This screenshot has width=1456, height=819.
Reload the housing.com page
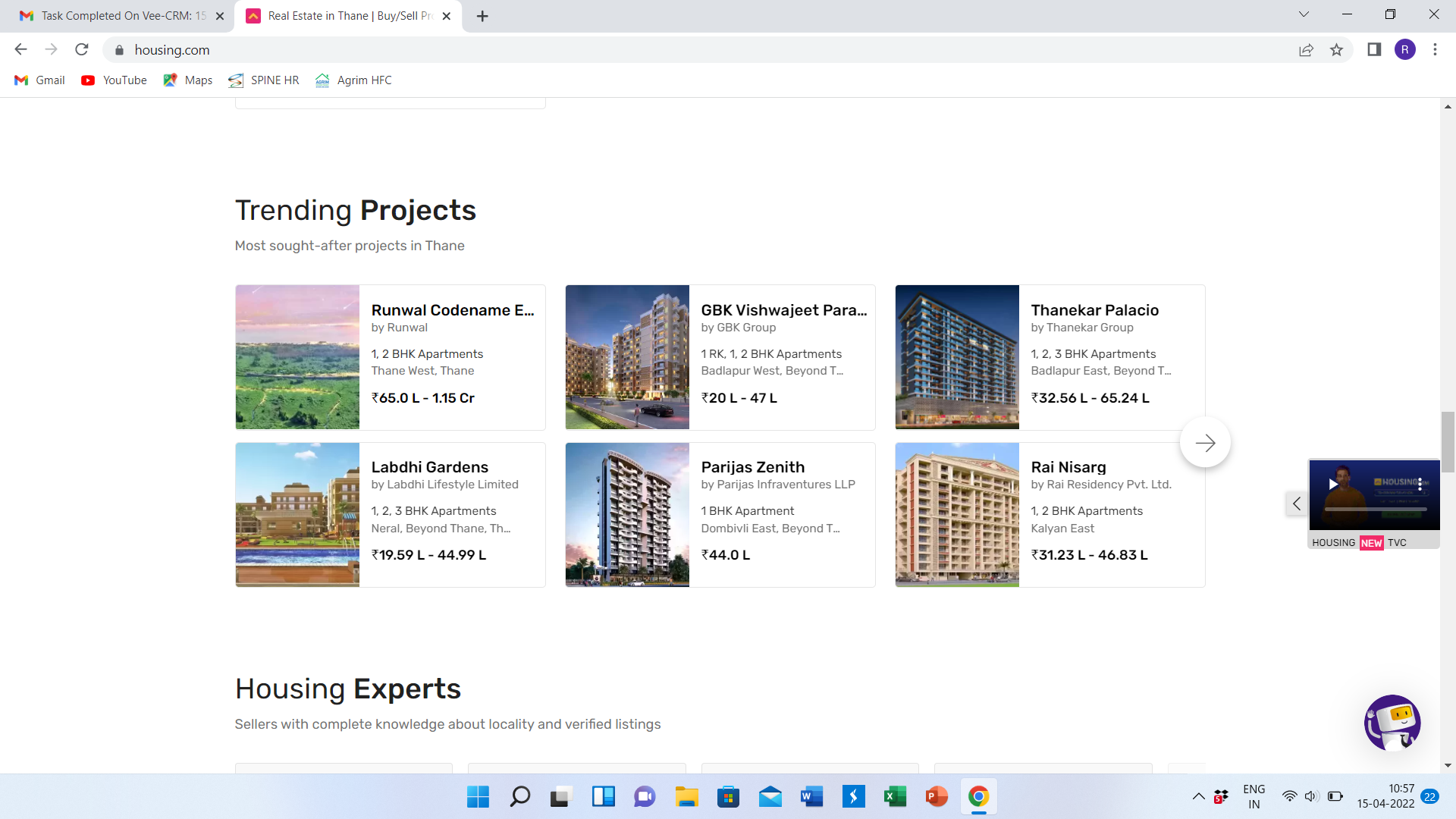coord(82,49)
